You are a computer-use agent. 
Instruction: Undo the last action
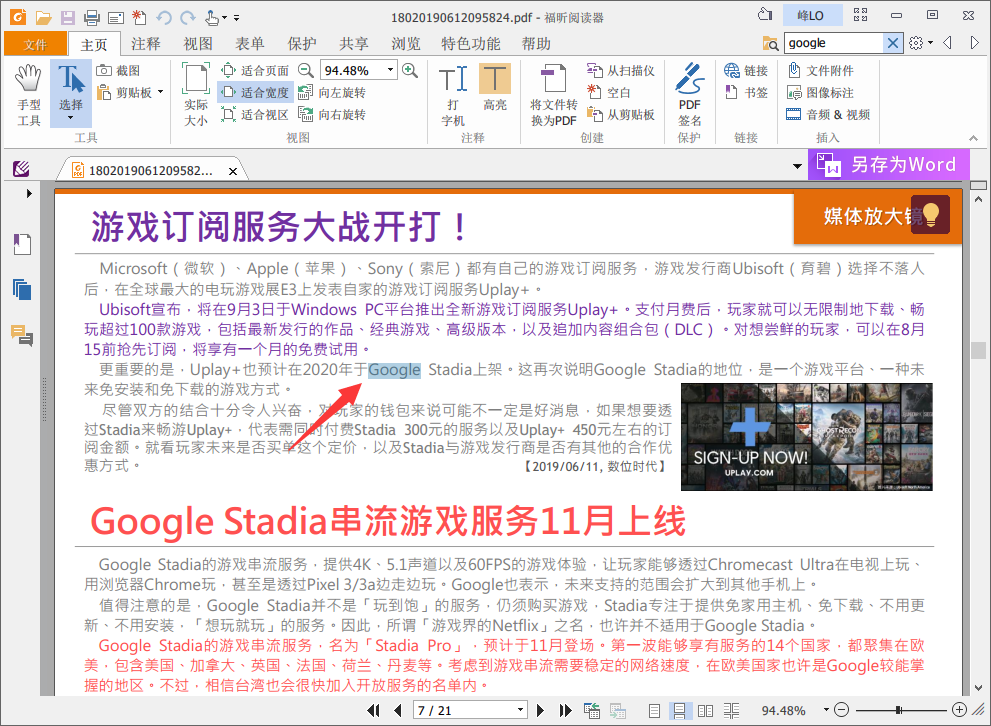(x=164, y=18)
